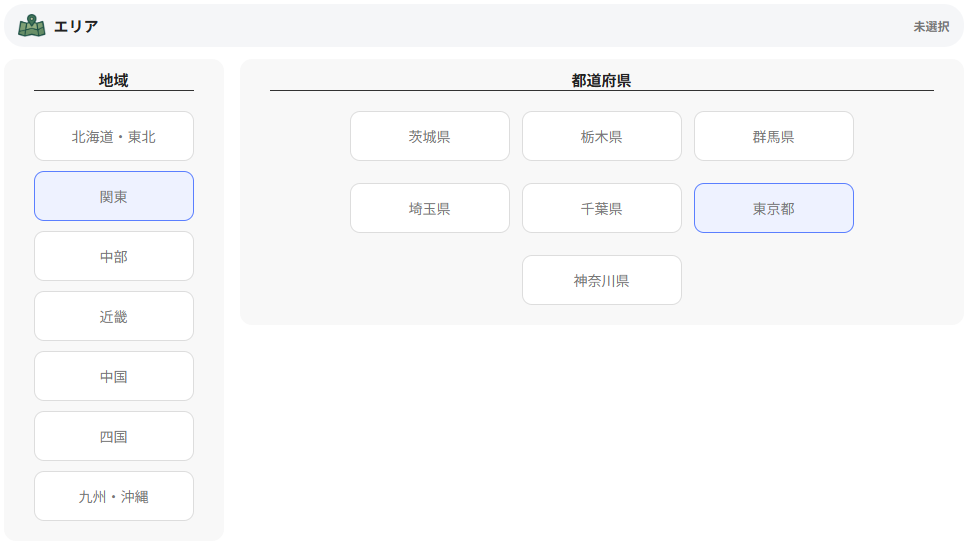The image size is (968, 548).
Task: Toggle 茨城県 prefecture selection
Action: [430, 136]
